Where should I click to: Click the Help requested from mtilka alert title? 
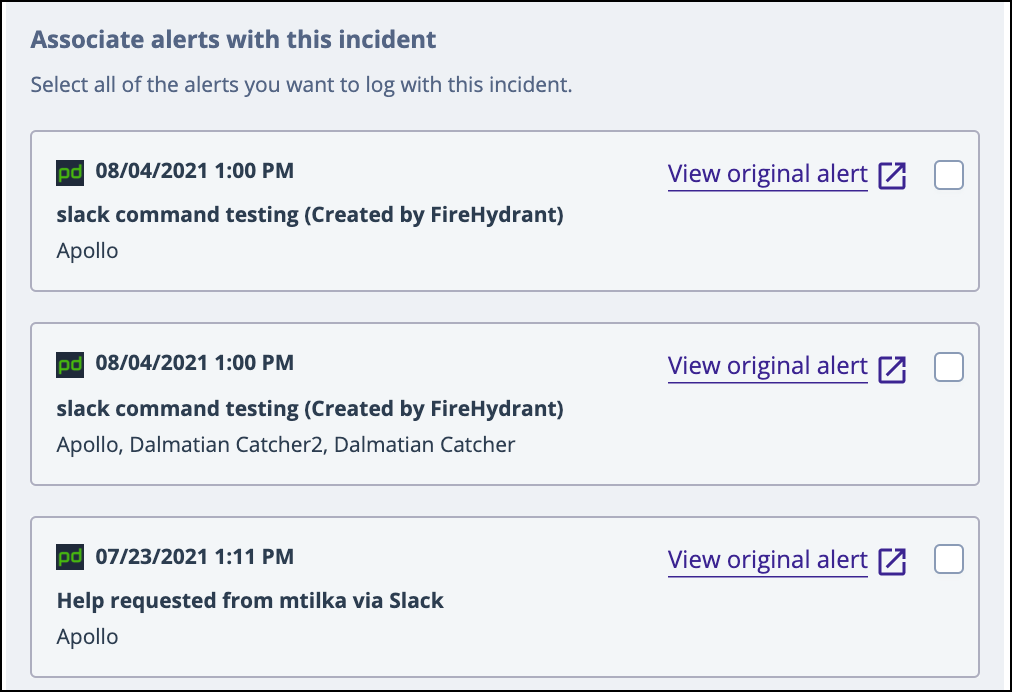(x=249, y=600)
